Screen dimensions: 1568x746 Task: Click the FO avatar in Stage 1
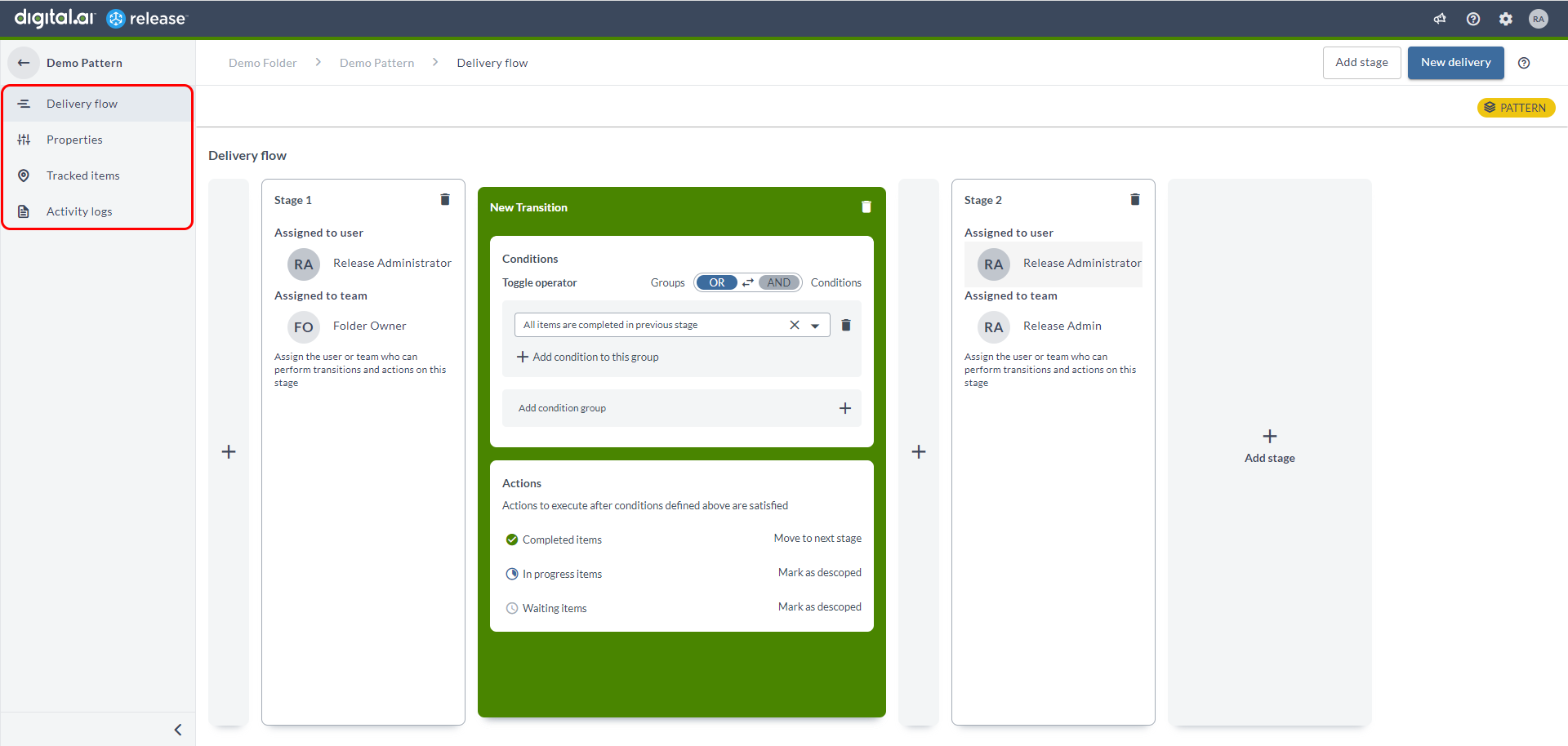[x=304, y=327]
